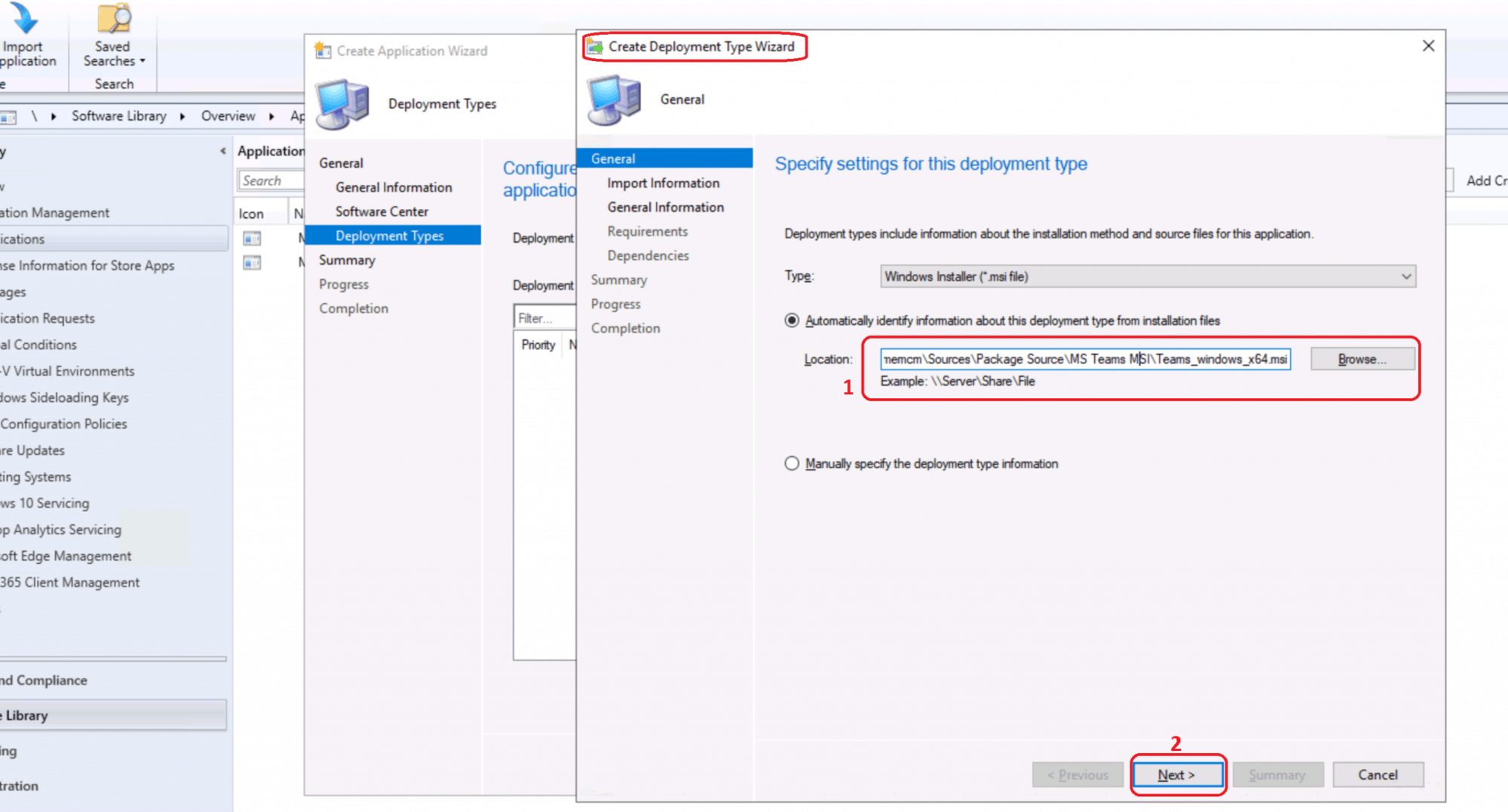The image size is (1508, 812).
Task: Select the Requirements step in the Deployment Type Wizard
Action: point(647,231)
